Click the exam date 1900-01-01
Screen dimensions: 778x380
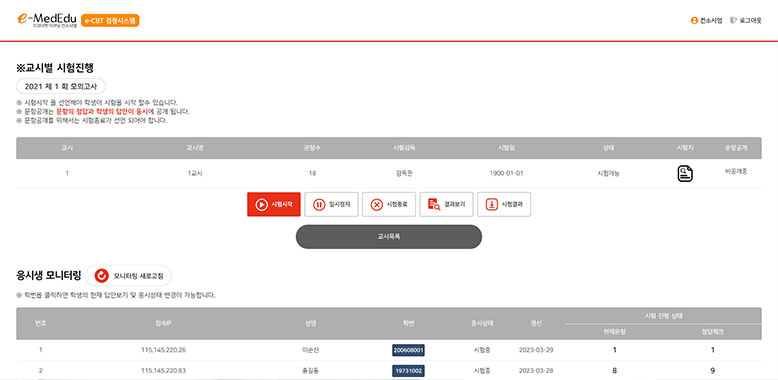506,174
